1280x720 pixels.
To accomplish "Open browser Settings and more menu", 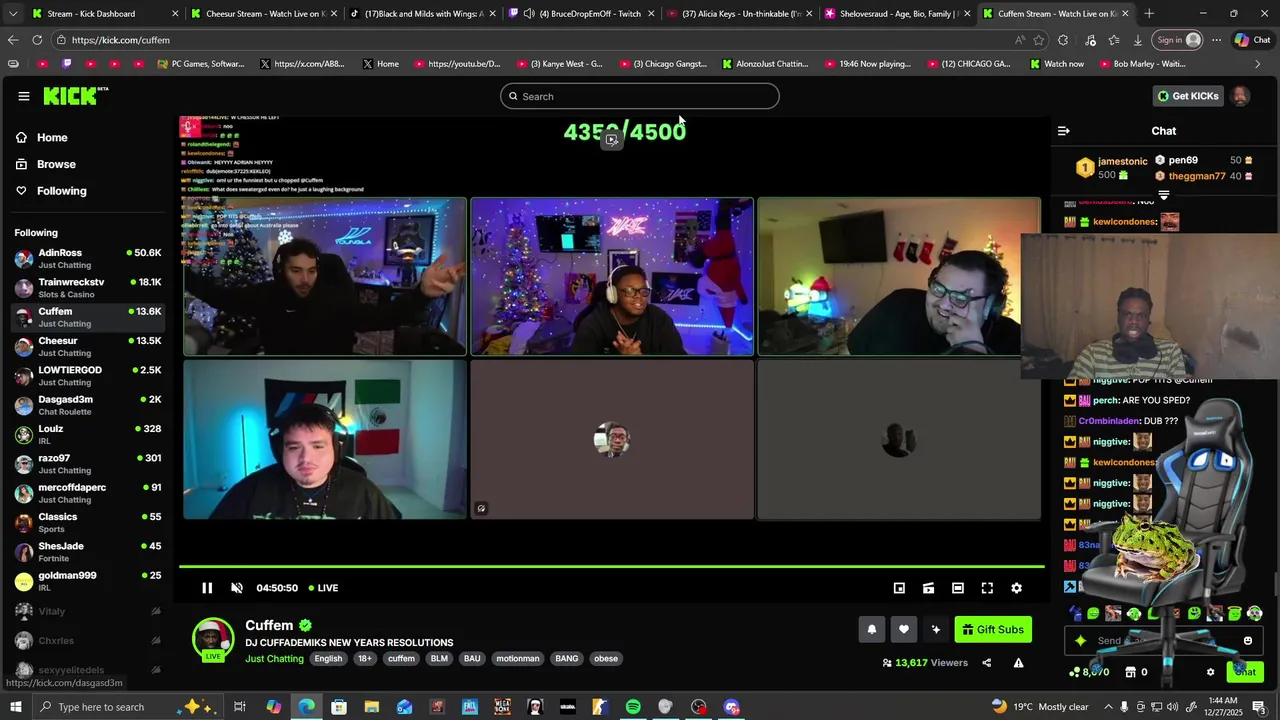I will pos(1216,40).
